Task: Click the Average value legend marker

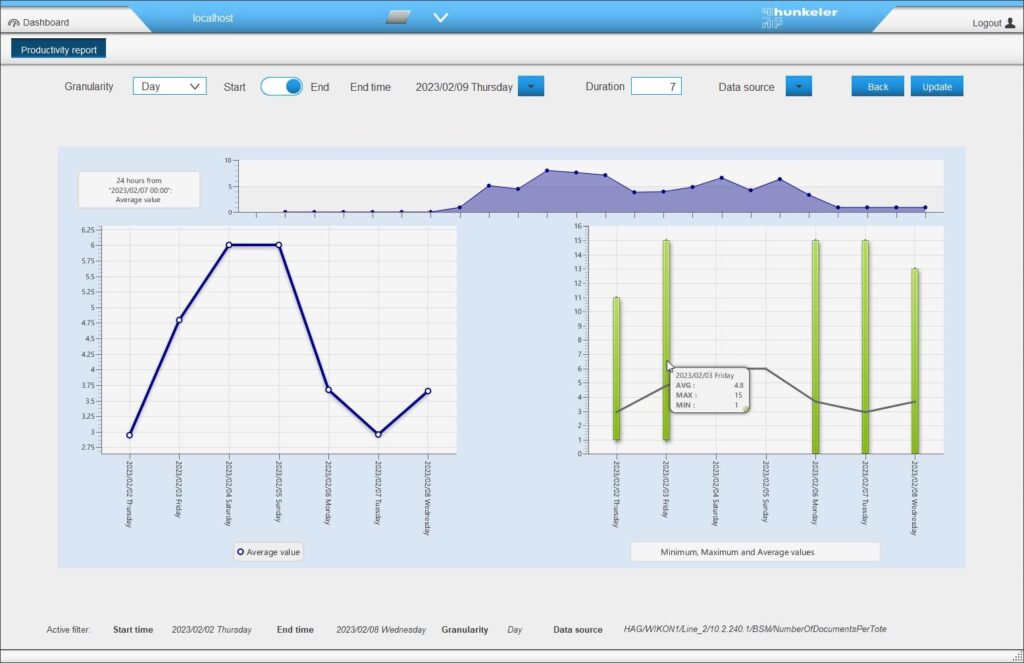Action: coord(240,552)
